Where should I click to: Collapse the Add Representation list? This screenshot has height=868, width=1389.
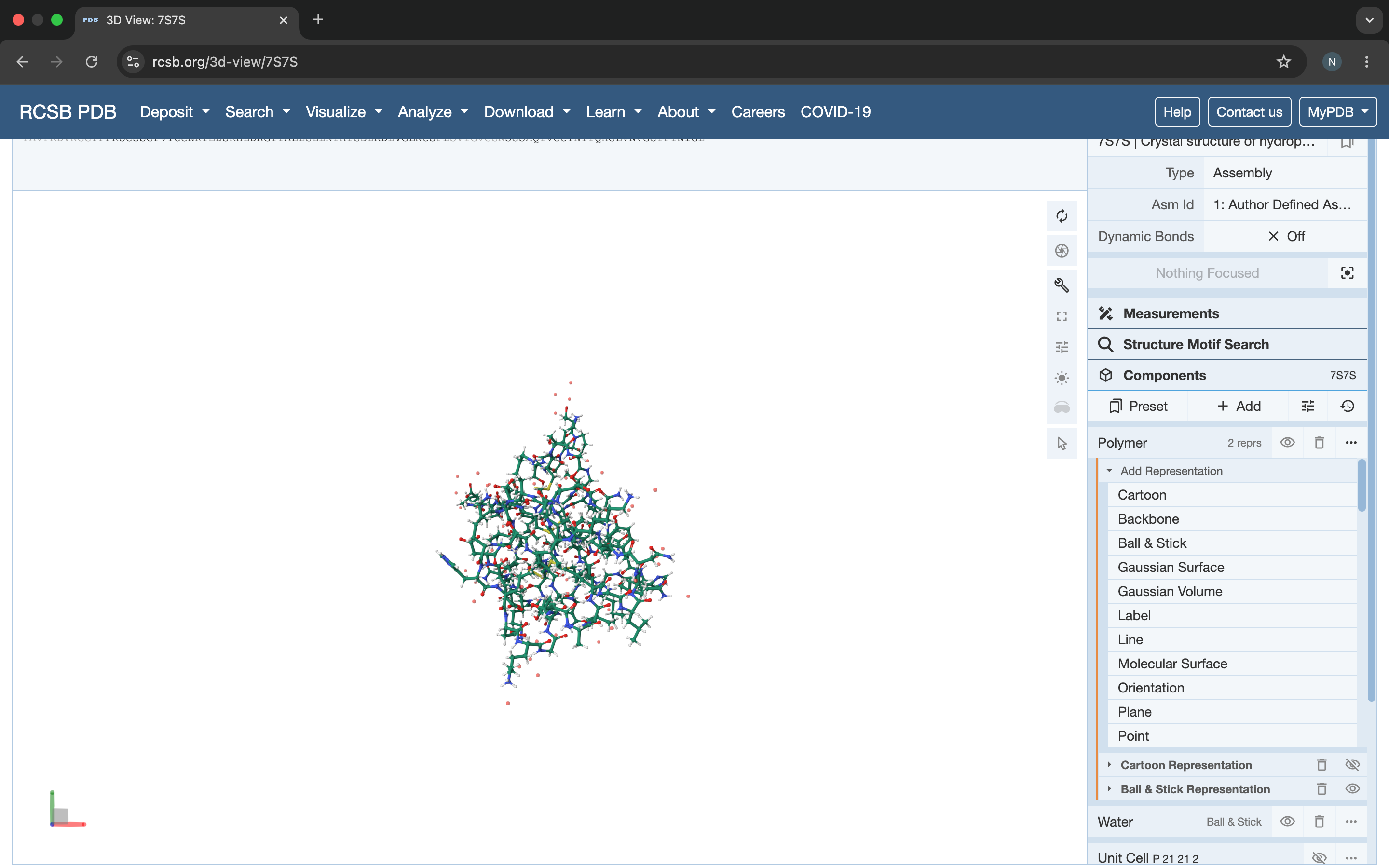(1171, 471)
